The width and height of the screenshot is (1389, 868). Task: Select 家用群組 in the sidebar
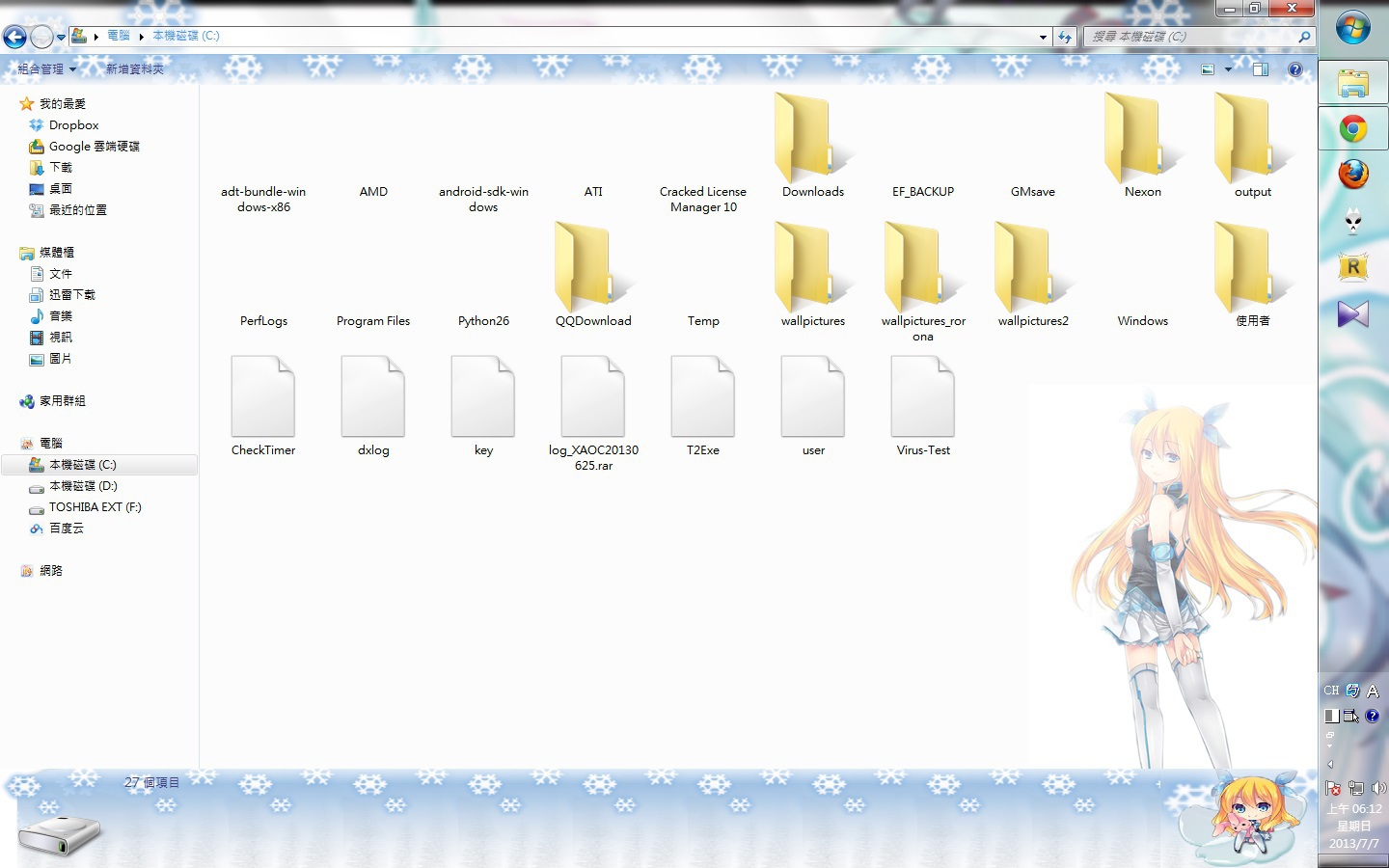click(x=62, y=401)
